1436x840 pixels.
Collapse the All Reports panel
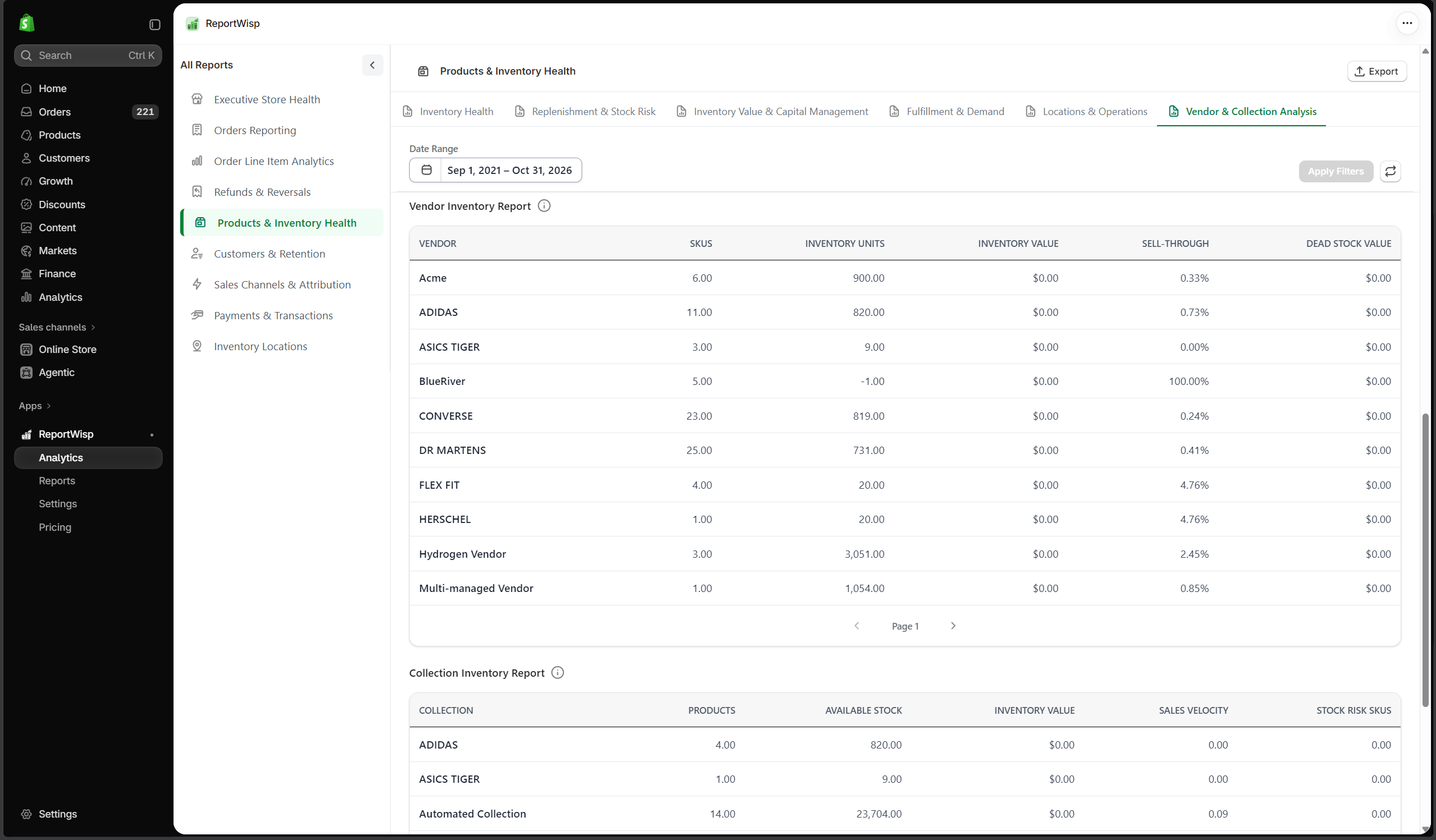pos(372,65)
